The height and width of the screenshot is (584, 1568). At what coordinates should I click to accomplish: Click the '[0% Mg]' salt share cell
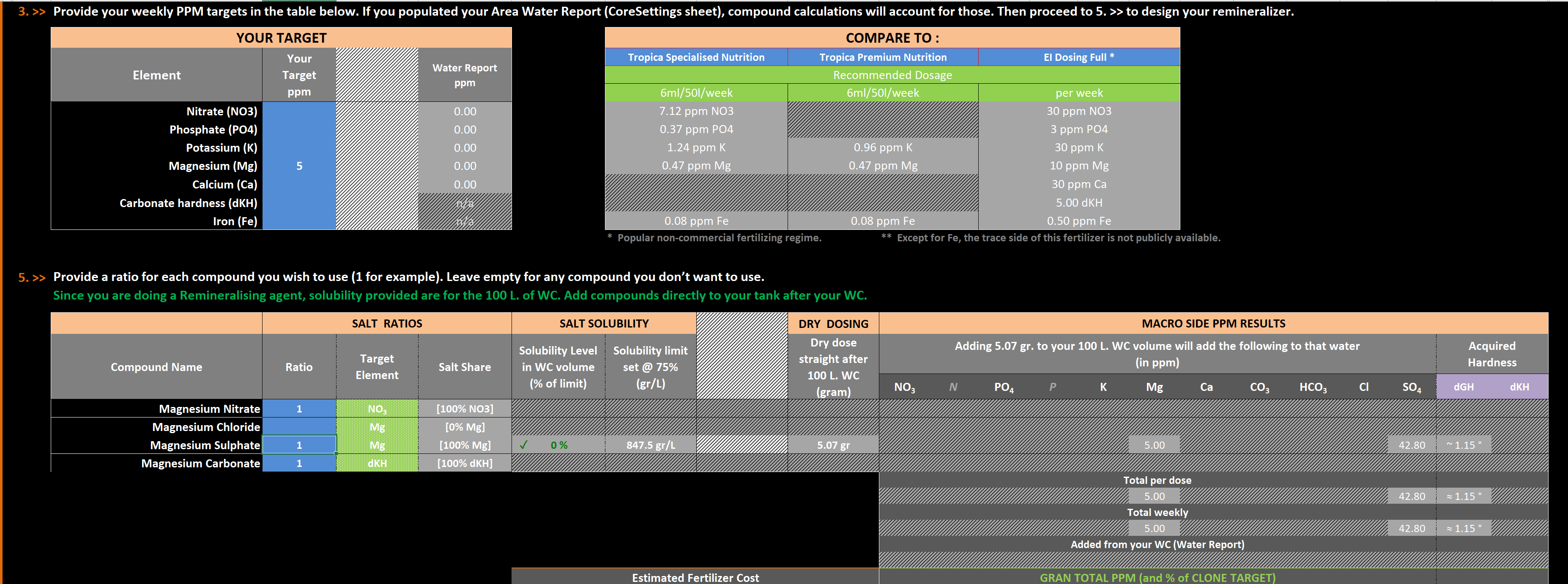click(x=465, y=427)
